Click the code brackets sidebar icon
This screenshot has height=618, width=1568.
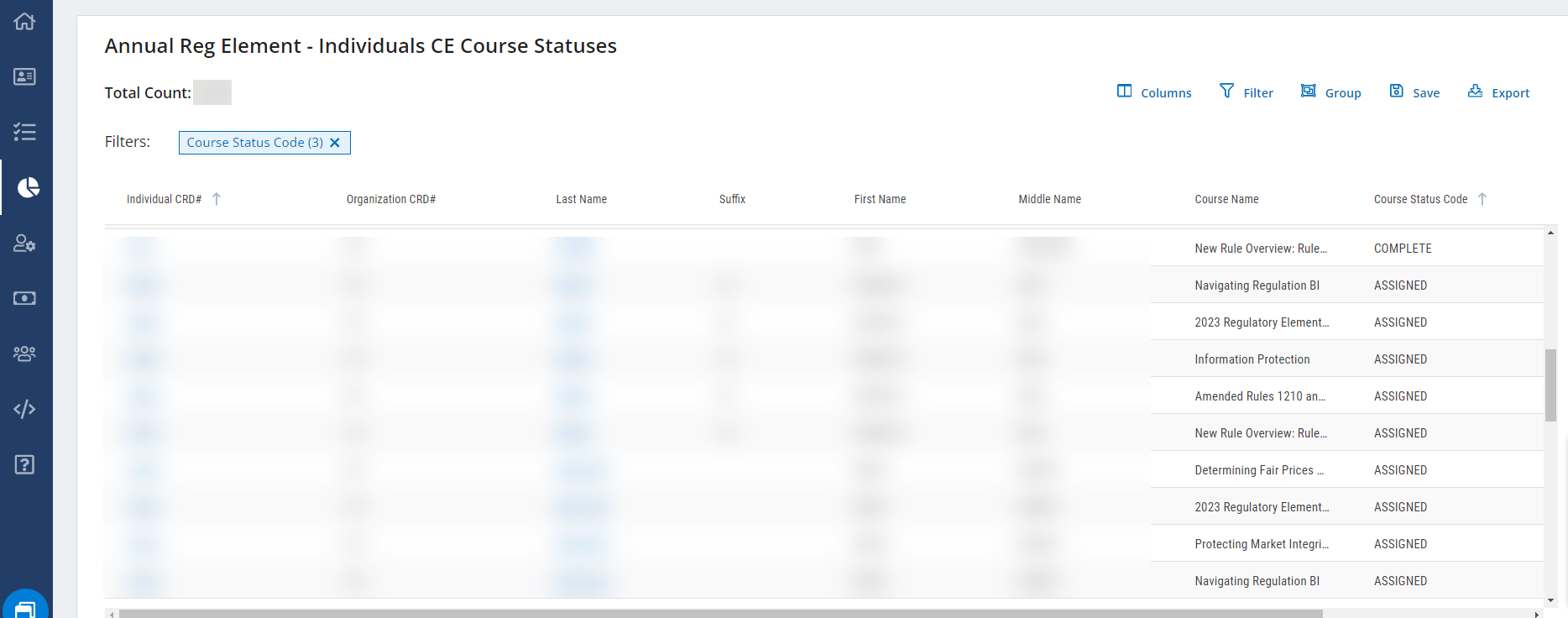tap(24, 409)
